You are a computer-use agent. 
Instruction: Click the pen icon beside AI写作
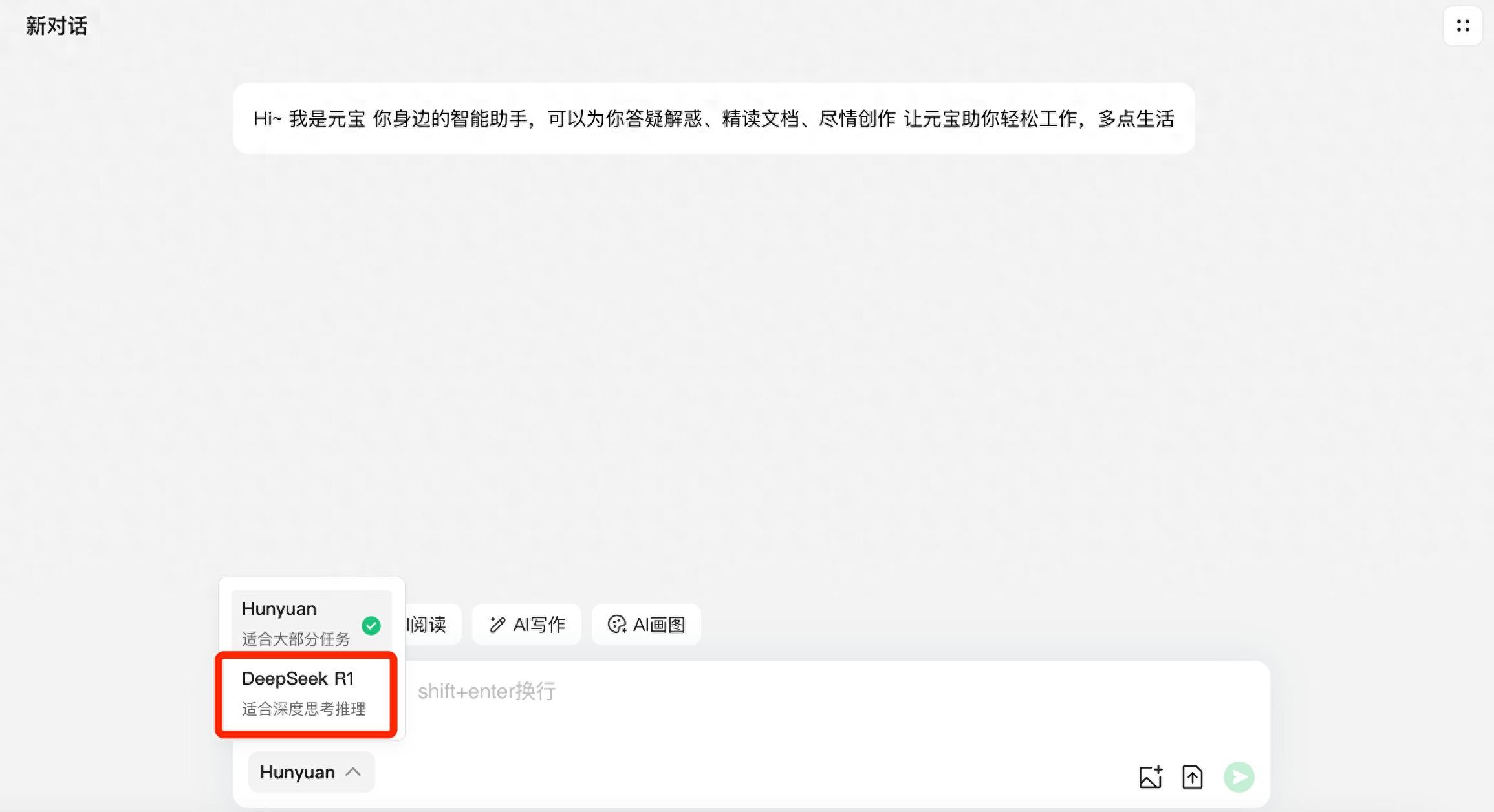497,625
